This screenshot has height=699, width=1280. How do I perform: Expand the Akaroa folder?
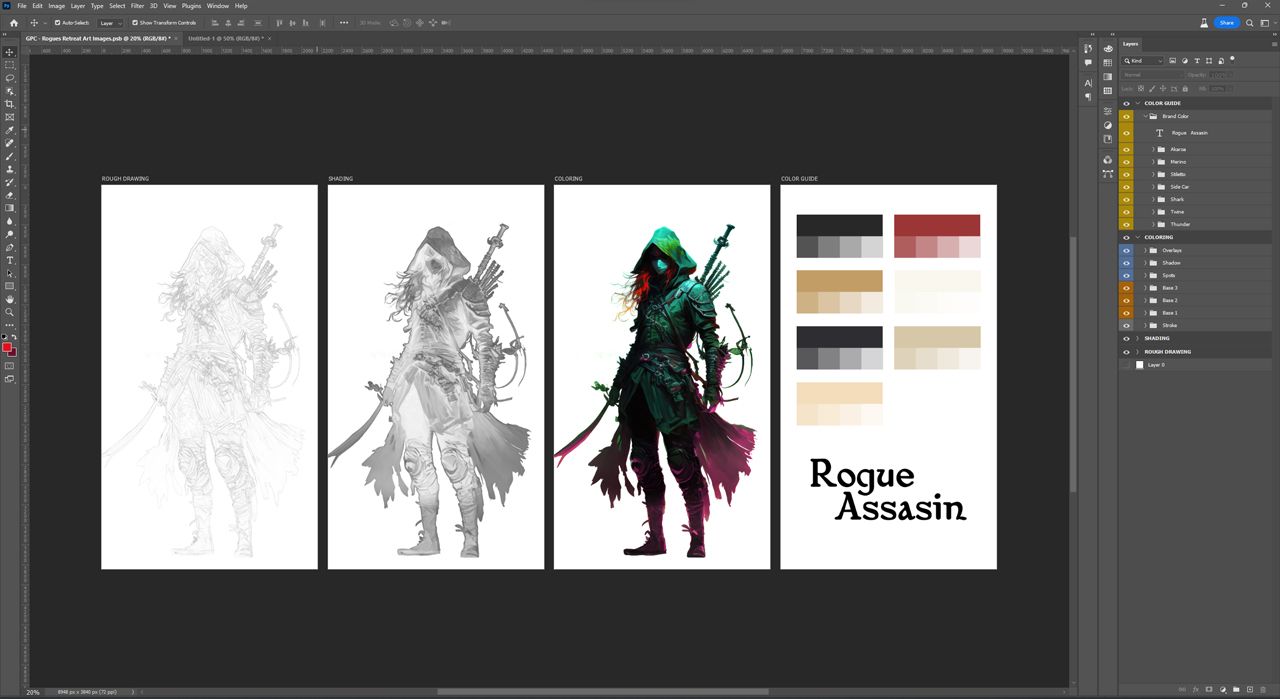[1152, 149]
